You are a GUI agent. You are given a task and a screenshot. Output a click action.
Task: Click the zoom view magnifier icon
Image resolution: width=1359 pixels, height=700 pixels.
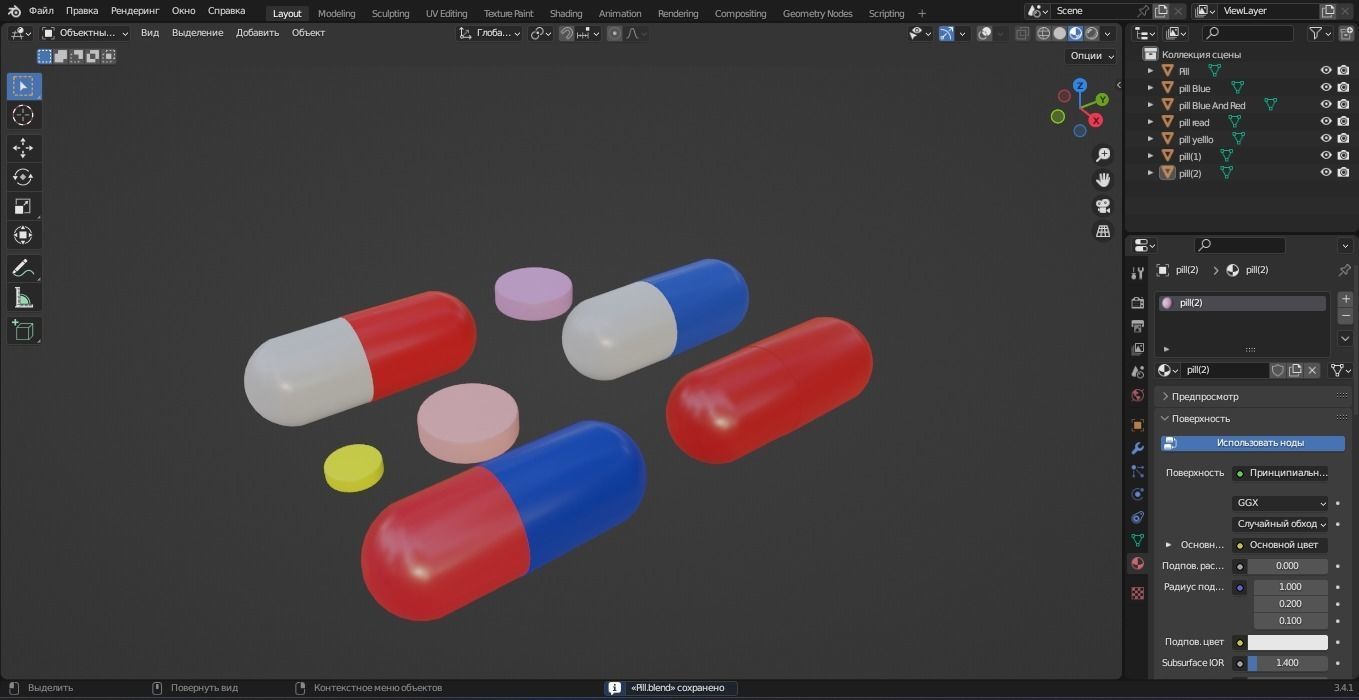(1103, 155)
